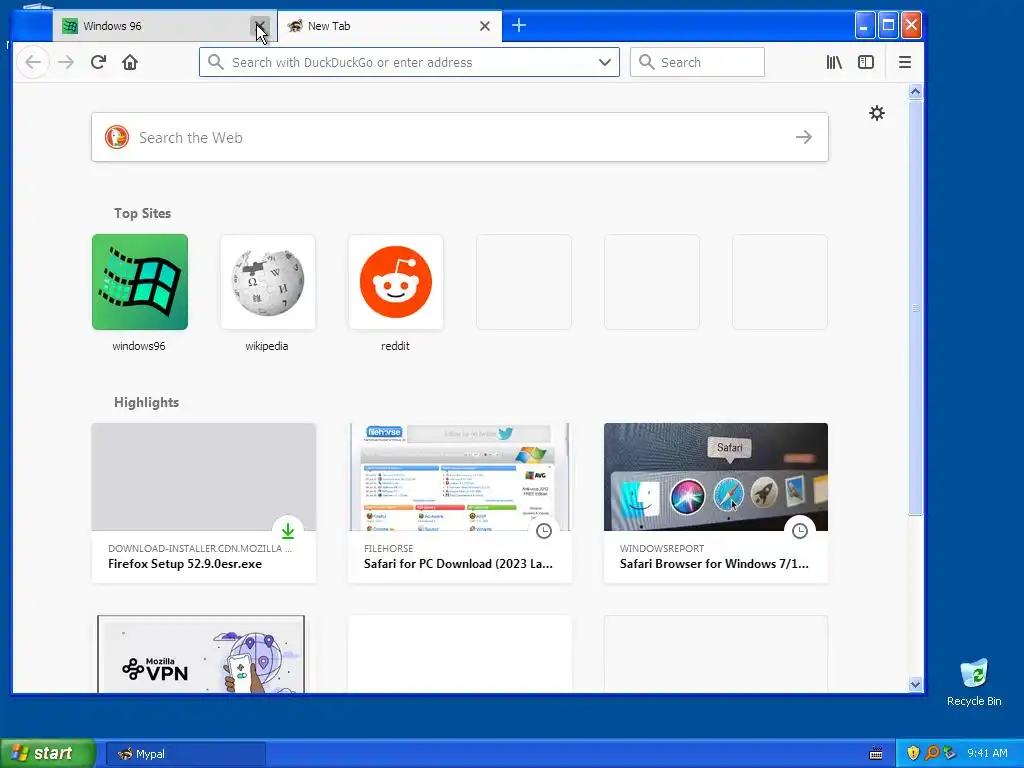Reload the current page

click(99, 62)
